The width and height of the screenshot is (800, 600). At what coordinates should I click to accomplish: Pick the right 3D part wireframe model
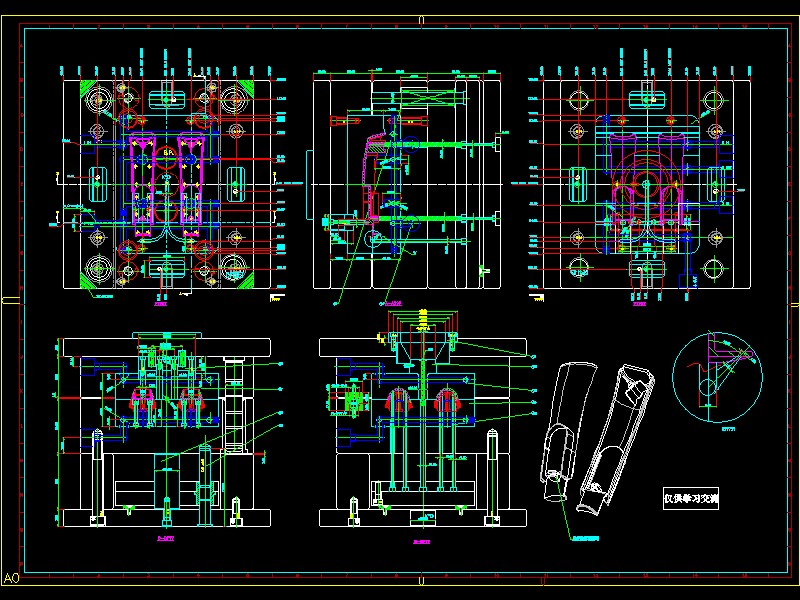click(616, 438)
